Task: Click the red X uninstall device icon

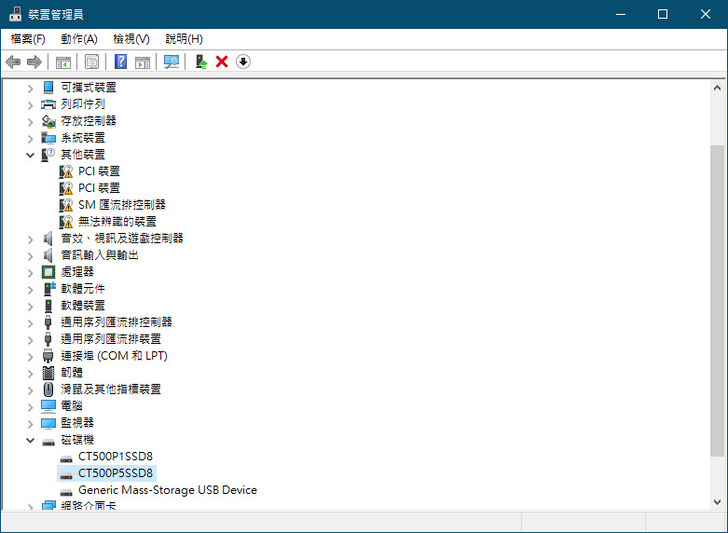Action: pyautogui.click(x=222, y=62)
